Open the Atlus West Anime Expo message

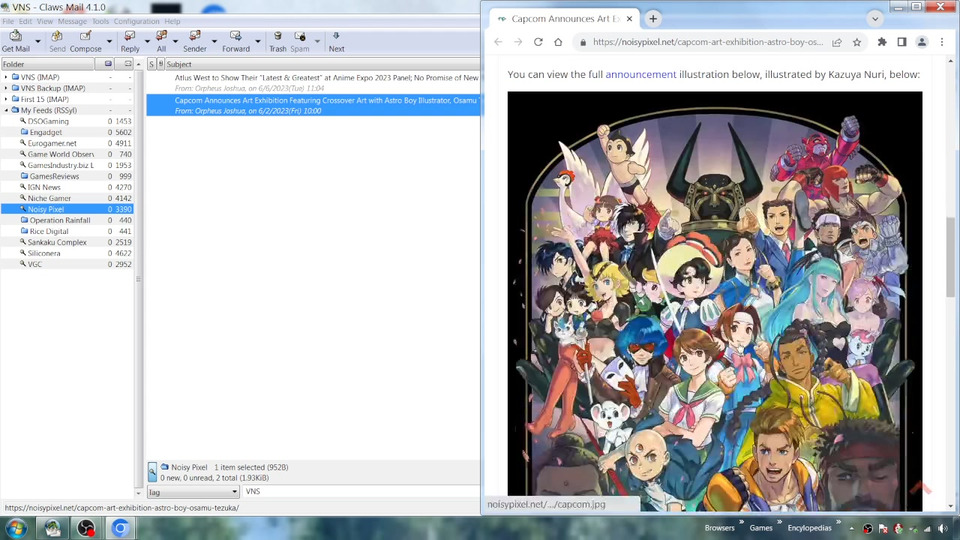pyautogui.click(x=313, y=83)
